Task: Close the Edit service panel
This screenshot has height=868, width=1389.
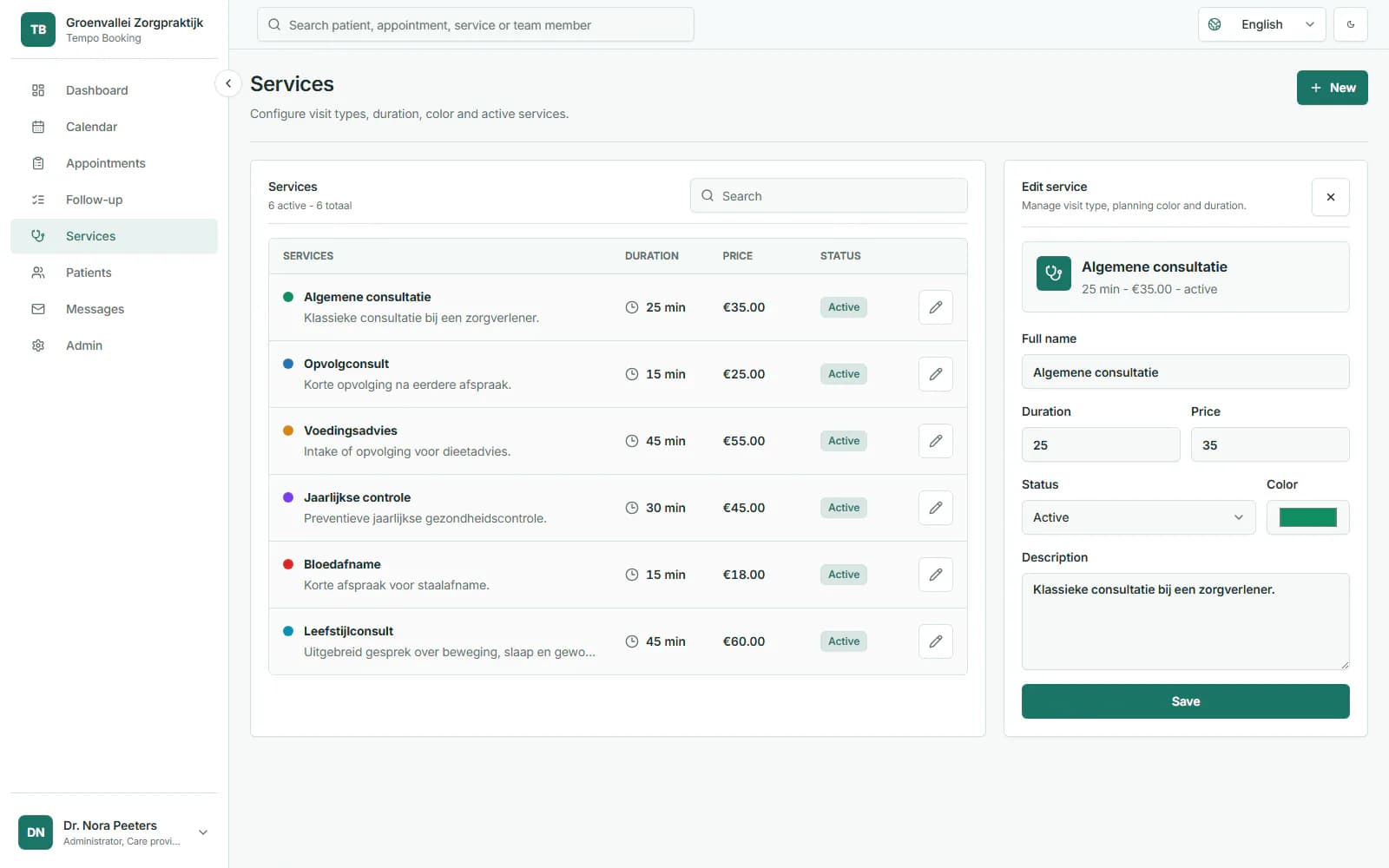Action: point(1331,197)
